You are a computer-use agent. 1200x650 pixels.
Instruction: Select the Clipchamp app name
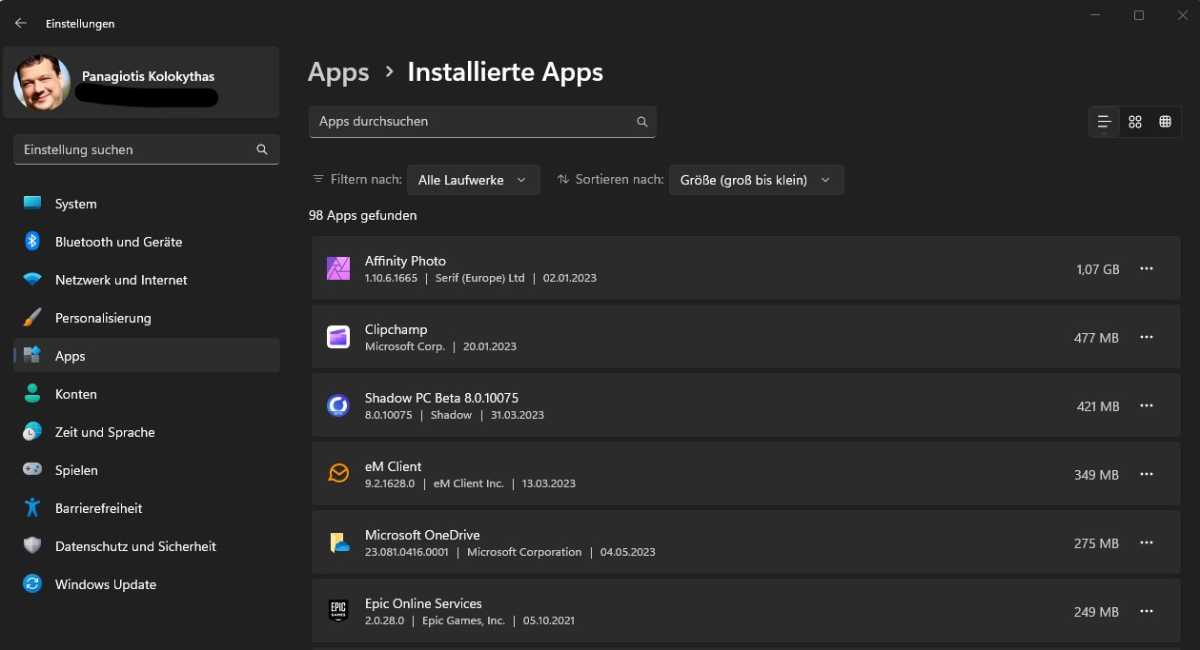tap(396, 329)
